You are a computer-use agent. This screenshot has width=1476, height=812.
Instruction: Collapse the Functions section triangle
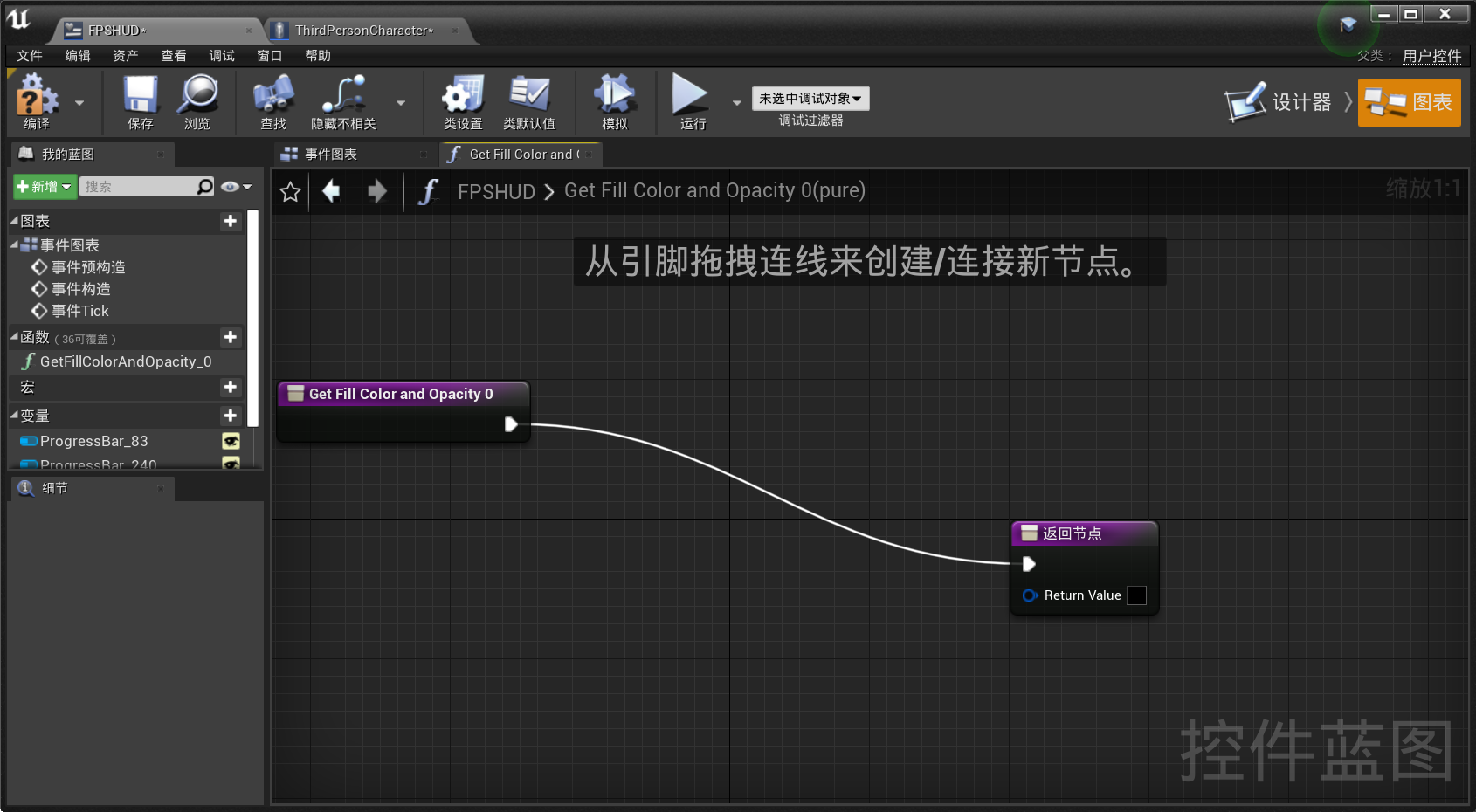[14, 337]
